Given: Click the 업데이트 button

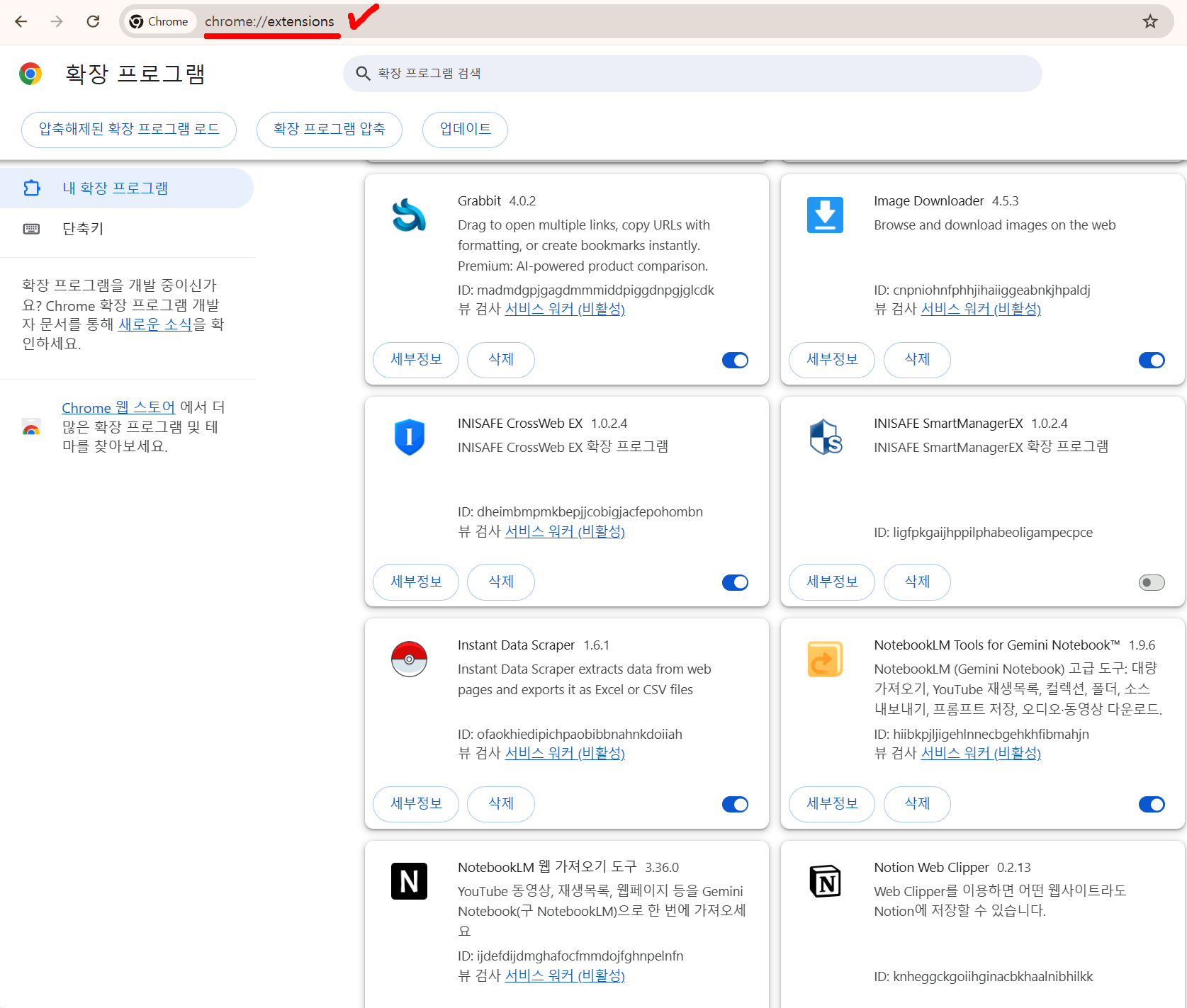Looking at the screenshot, I should (x=465, y=130).
